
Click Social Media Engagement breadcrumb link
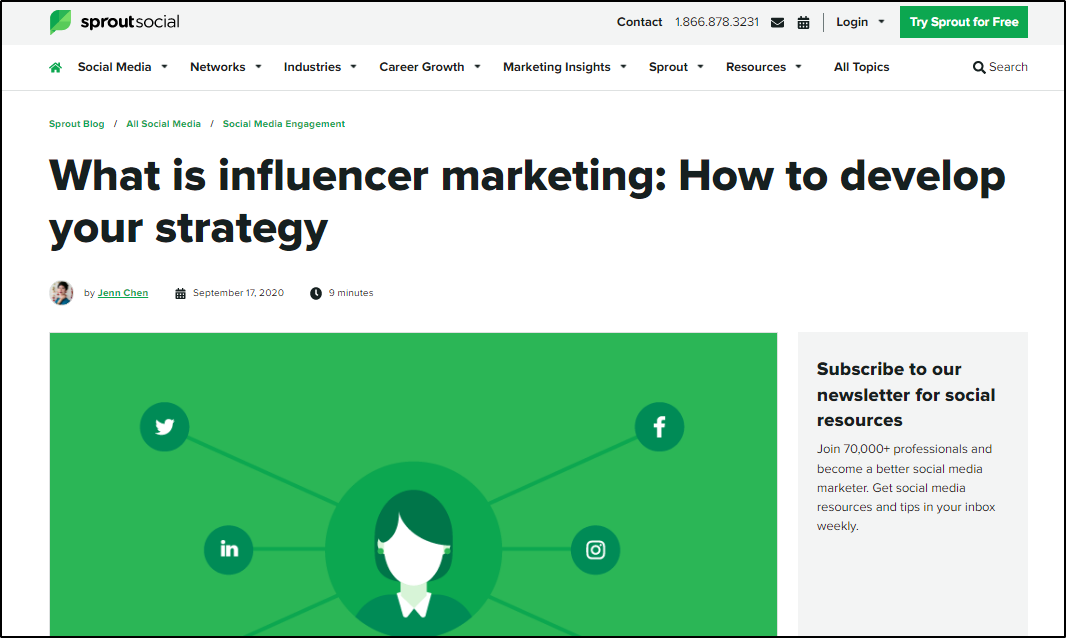coord(284,124)
